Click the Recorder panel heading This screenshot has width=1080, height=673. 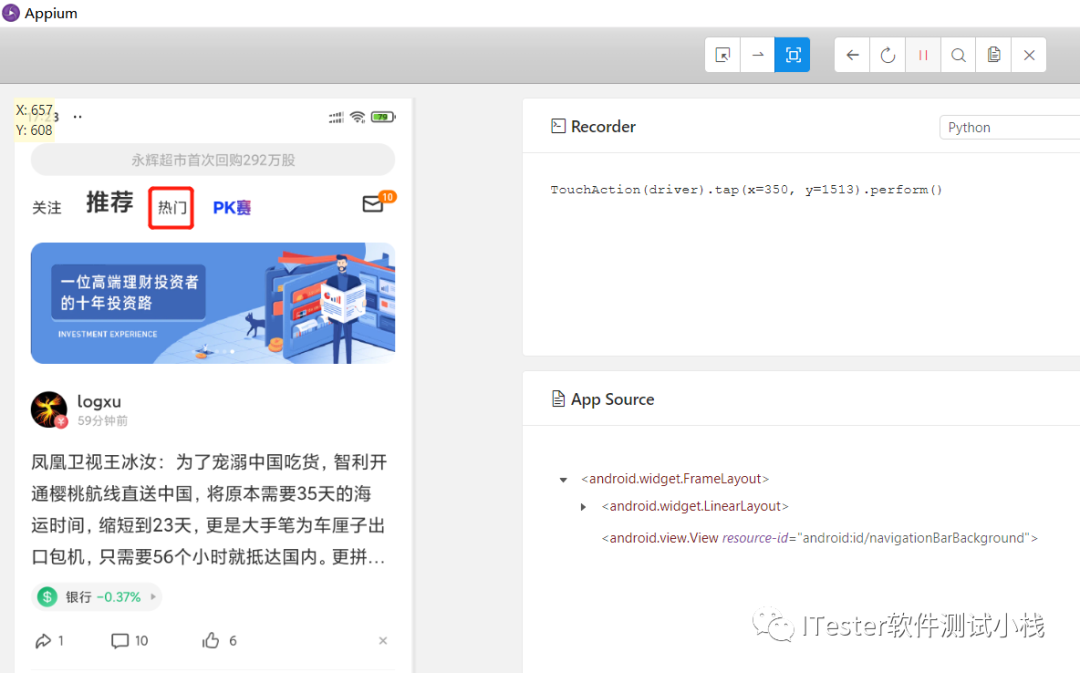[594, 127]
